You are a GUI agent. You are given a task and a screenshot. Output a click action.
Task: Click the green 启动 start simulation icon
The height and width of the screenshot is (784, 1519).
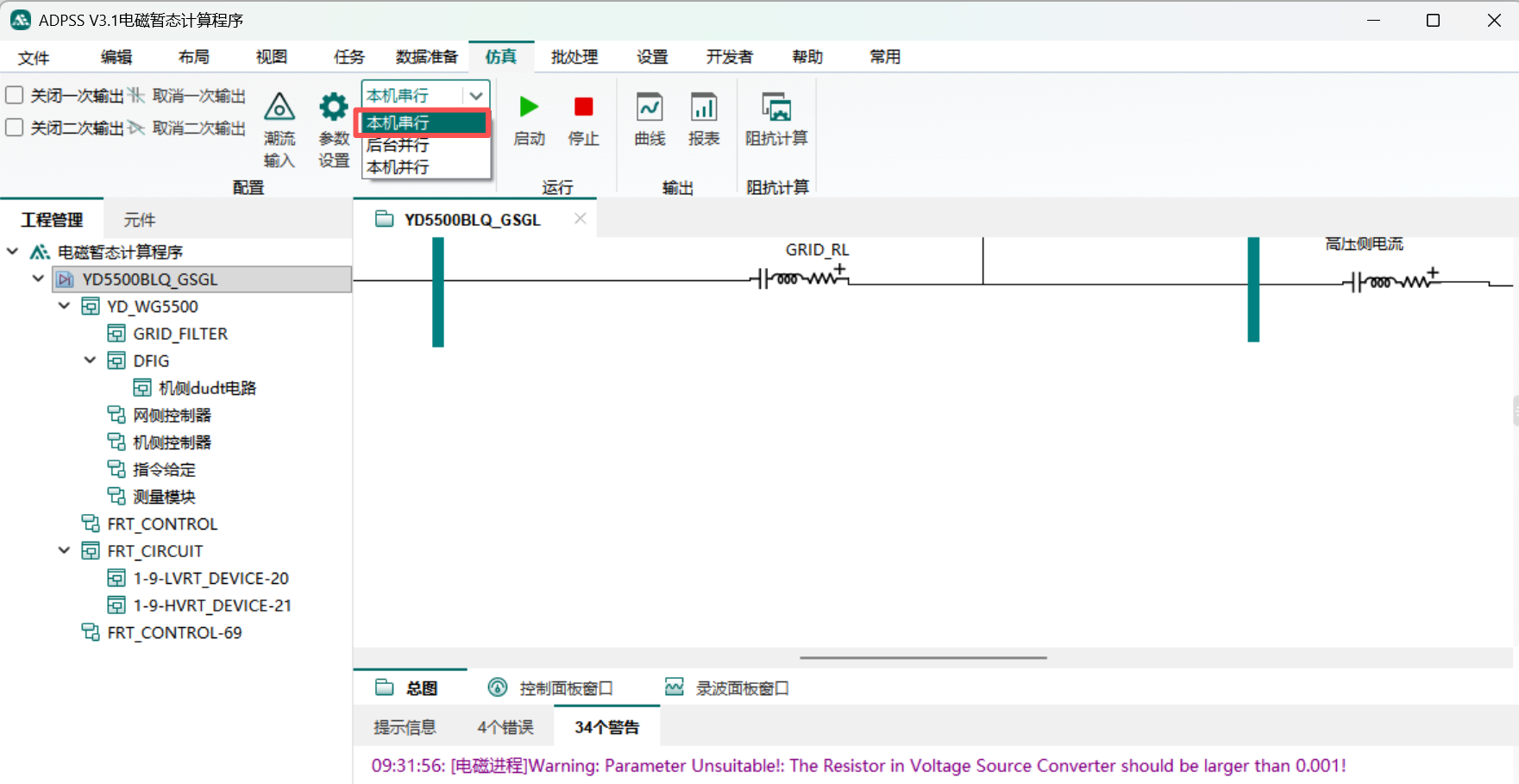529,108
